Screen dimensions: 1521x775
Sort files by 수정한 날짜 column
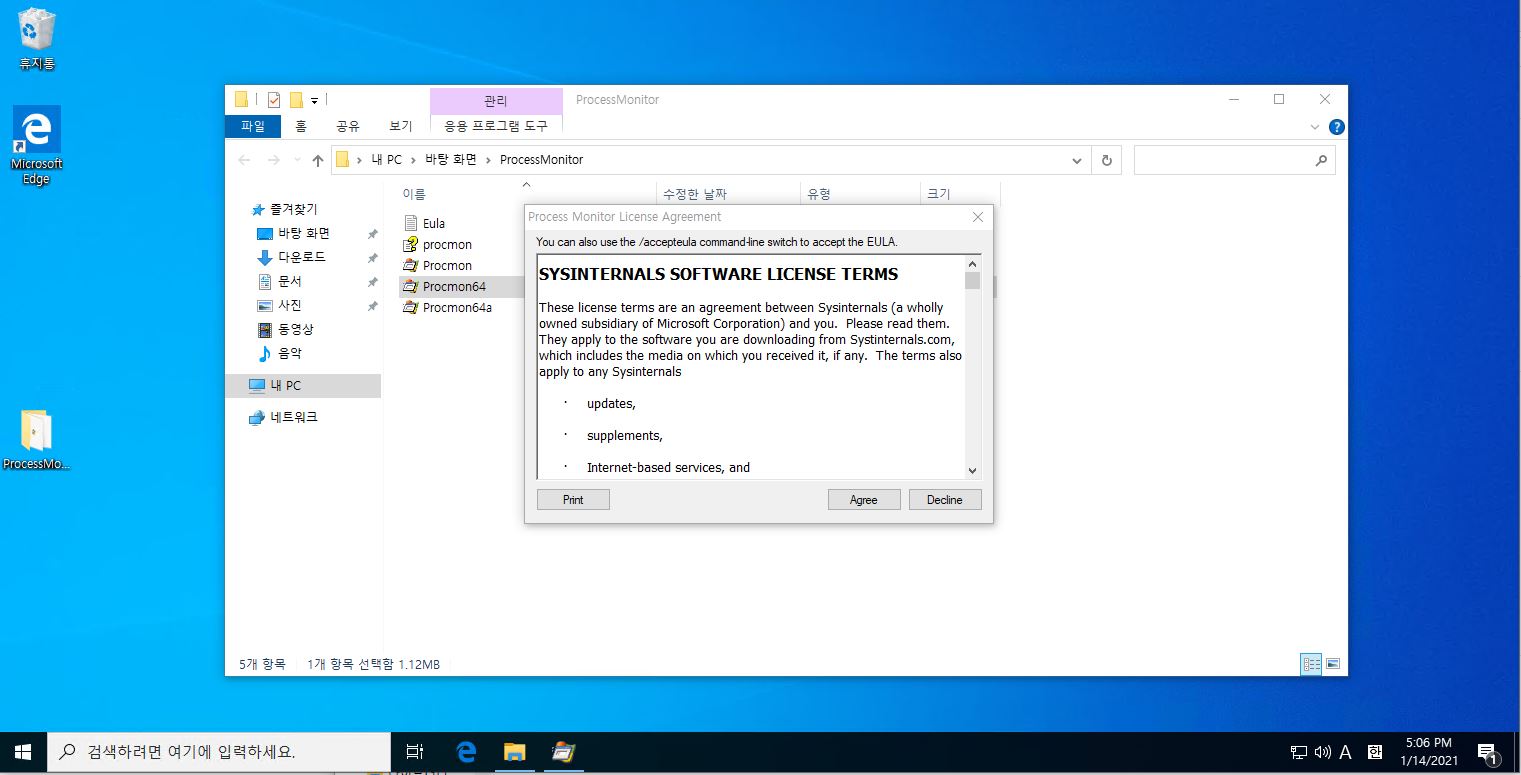point(695,194)
